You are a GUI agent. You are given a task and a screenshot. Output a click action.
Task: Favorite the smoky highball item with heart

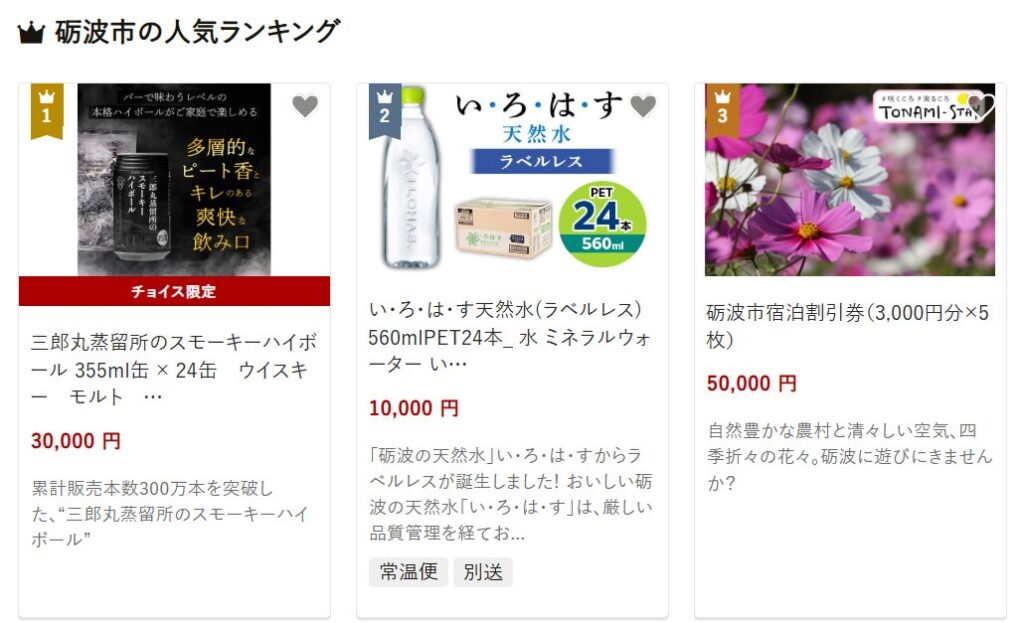pyautogui.click(x=304, y=106)
